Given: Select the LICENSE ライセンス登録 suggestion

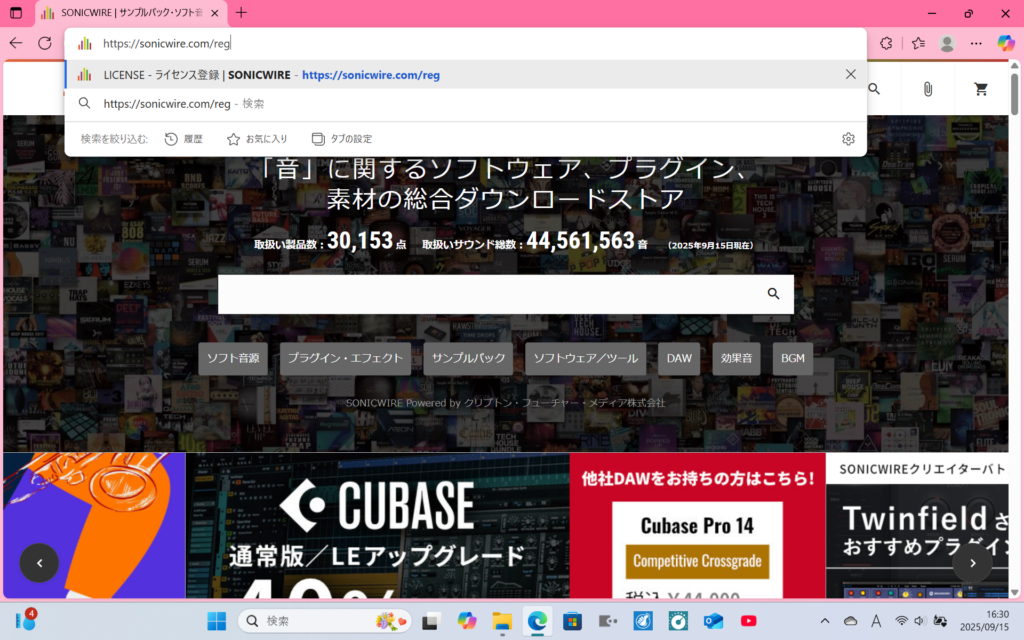Looking at the screenshot, I should [x=270, y=74].
